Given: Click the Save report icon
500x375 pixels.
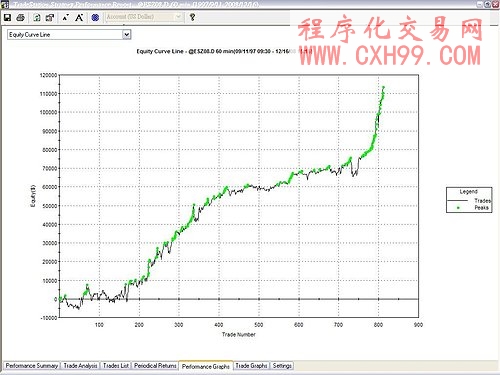Looking at the screenshot, I should coord(7,17).
